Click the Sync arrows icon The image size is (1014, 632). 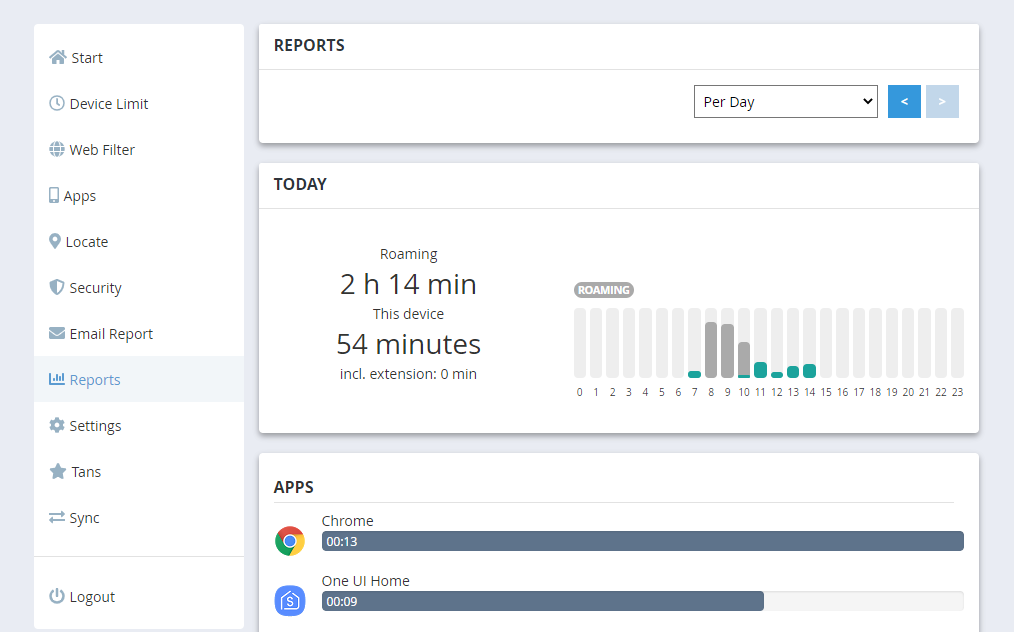tap(57, 518)
